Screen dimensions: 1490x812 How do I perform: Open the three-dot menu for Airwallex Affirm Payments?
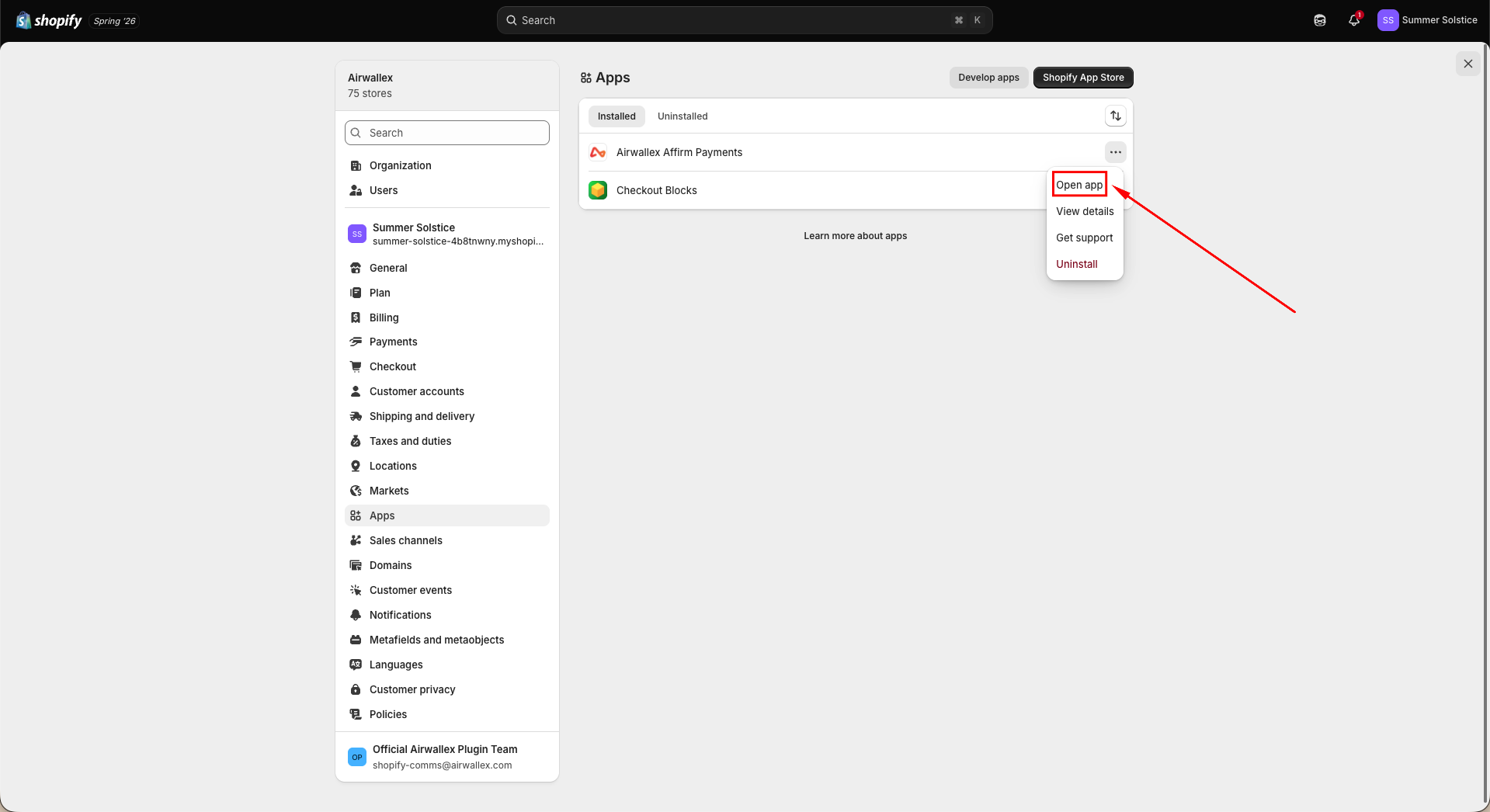pyautogui.click(x=1116, y=152)
